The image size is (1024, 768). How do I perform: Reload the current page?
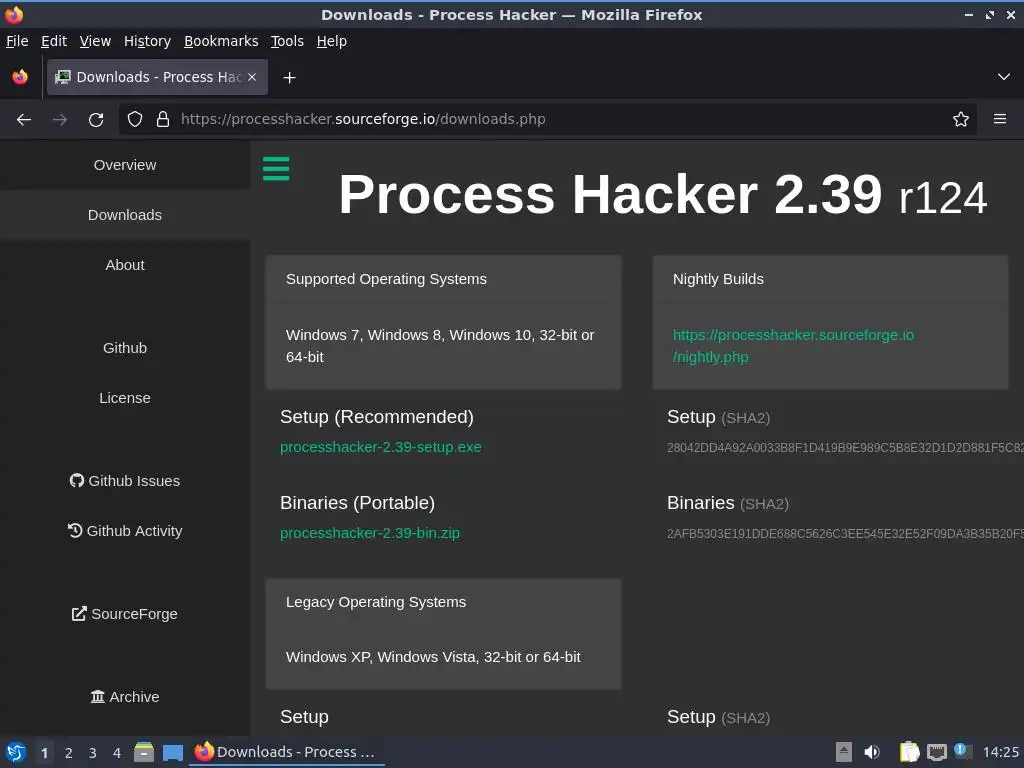click(96, 120)
